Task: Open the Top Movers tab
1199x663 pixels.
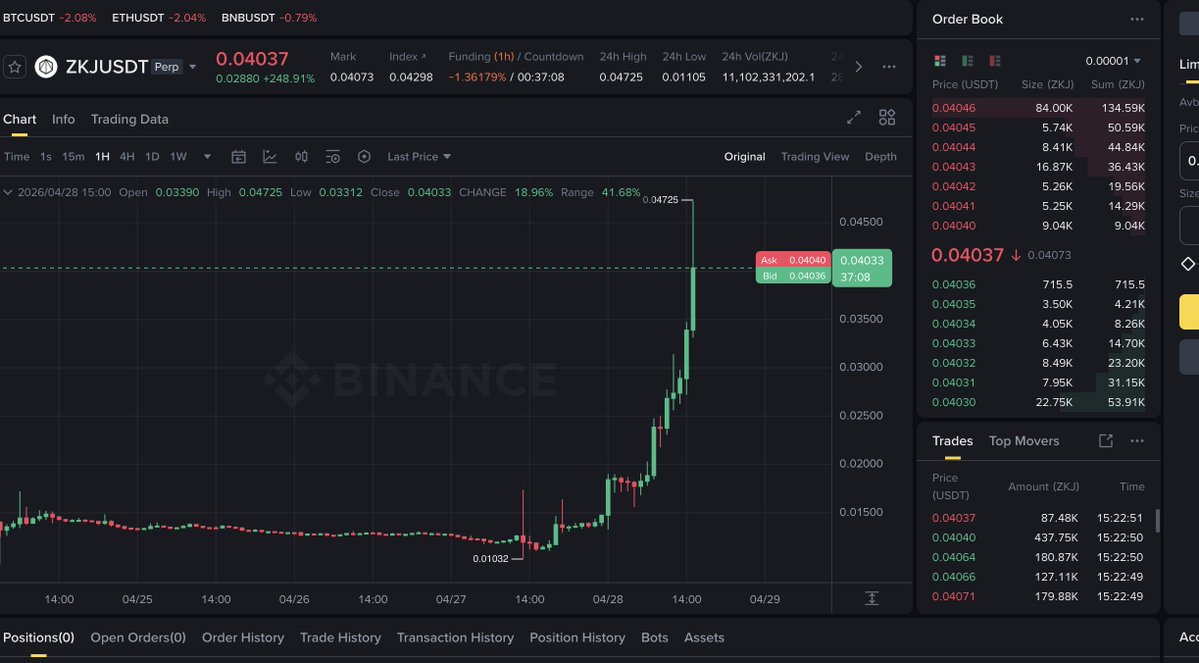Action: [x=1024, y=441]
